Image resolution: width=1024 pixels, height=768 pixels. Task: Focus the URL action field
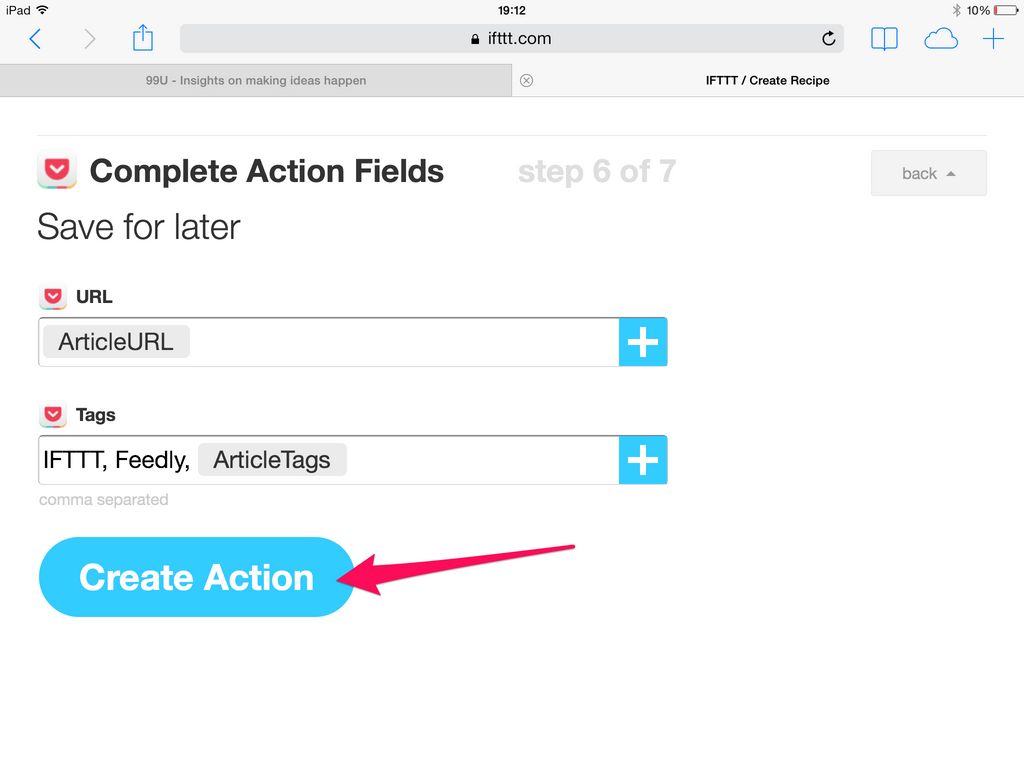(x=400, y=342)
